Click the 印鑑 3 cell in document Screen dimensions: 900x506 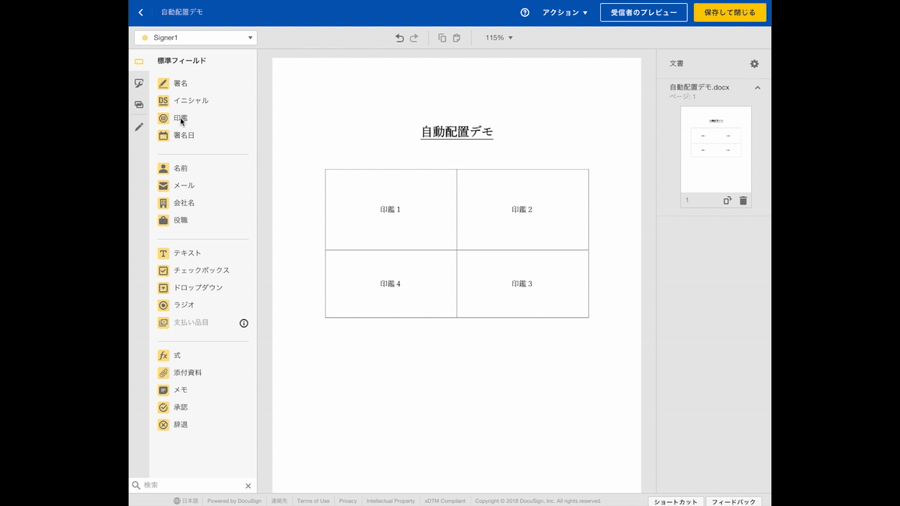tap(522, 283)
